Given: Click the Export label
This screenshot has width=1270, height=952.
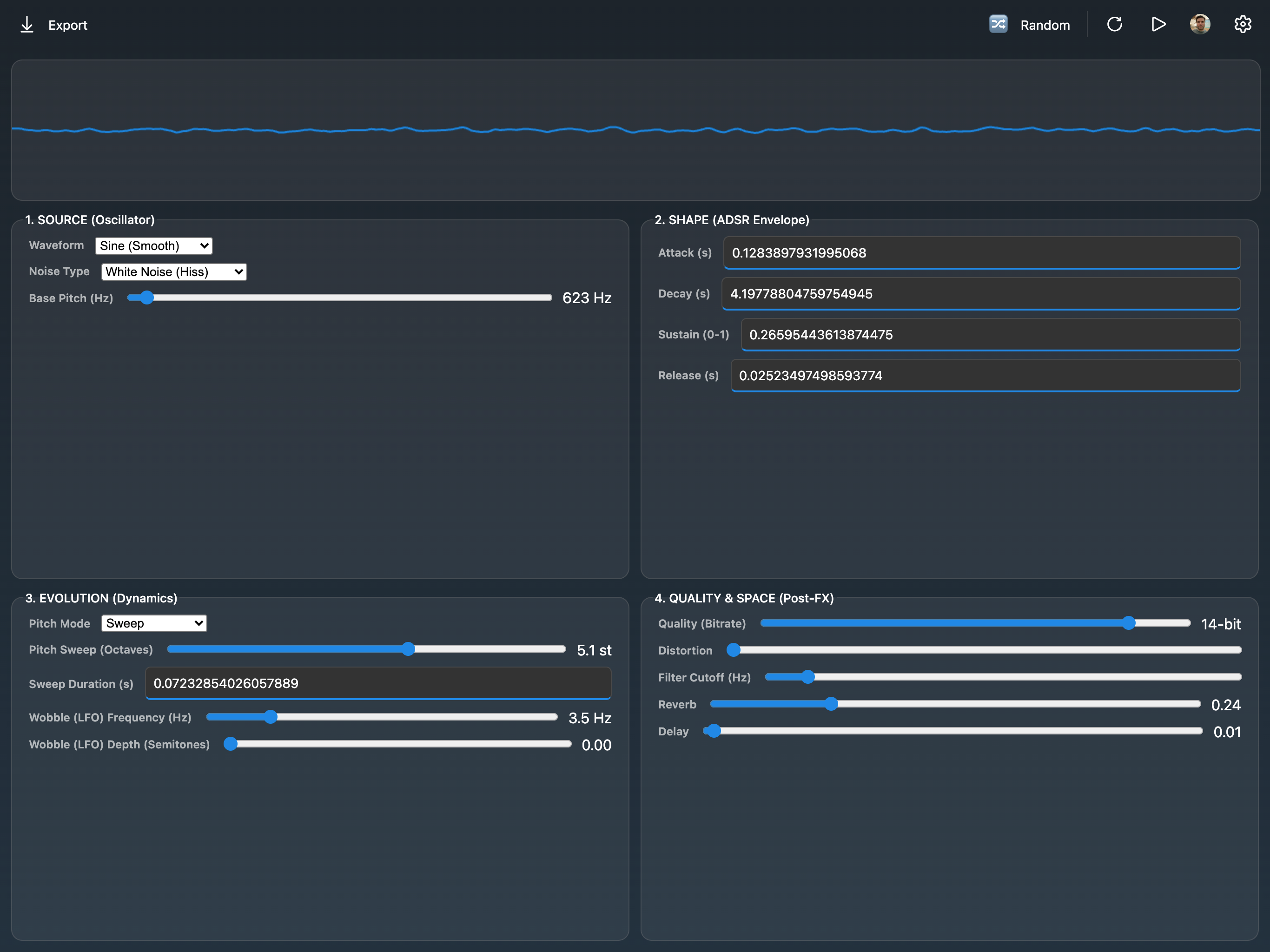Looking at the screenshot, I should tap(68, 25).
